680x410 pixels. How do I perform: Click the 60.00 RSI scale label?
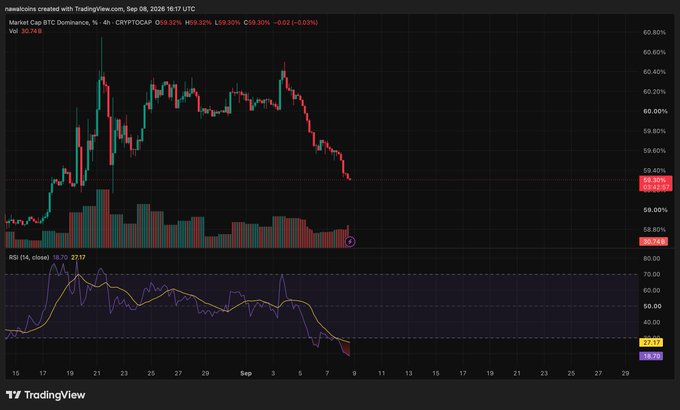pyautogui.click(x=652, y=290)
